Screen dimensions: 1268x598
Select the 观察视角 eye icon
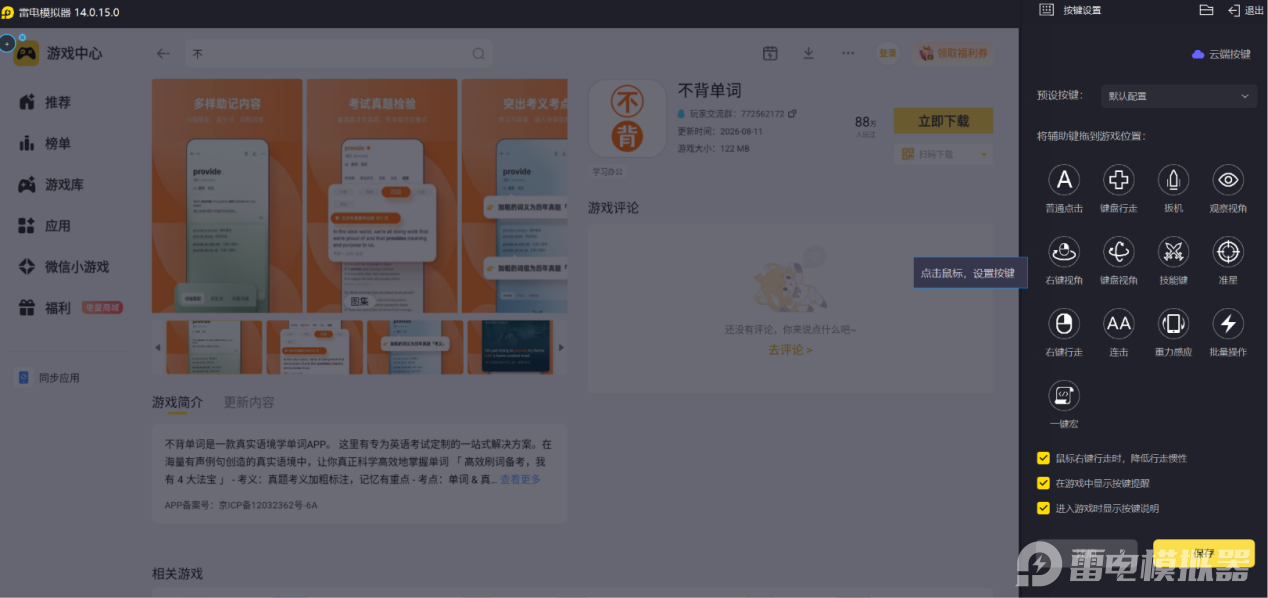[1228, 180]
